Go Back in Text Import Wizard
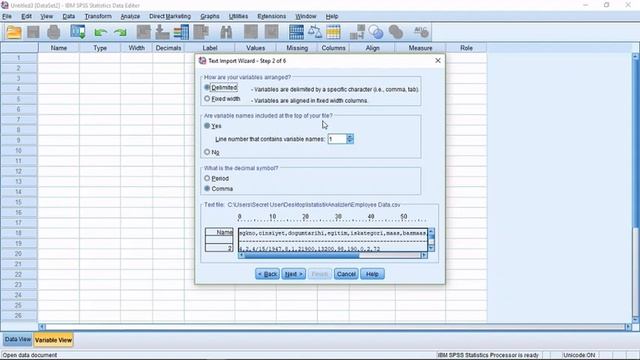Image resolution: width=640 pixels, height=360 pixels. [x=267, y=274]
